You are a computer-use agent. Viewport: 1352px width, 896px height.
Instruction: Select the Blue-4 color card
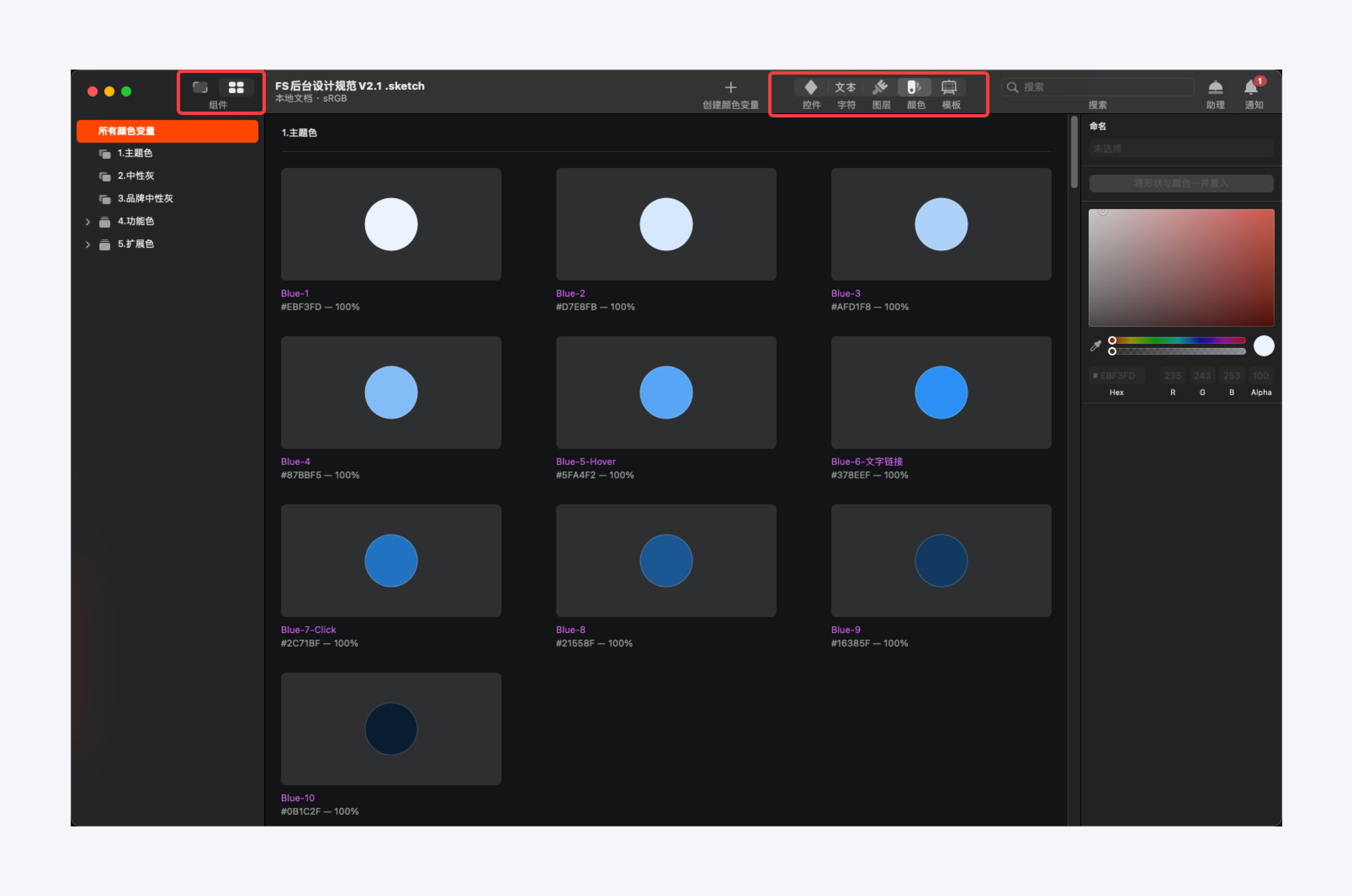tap(391, 392)
